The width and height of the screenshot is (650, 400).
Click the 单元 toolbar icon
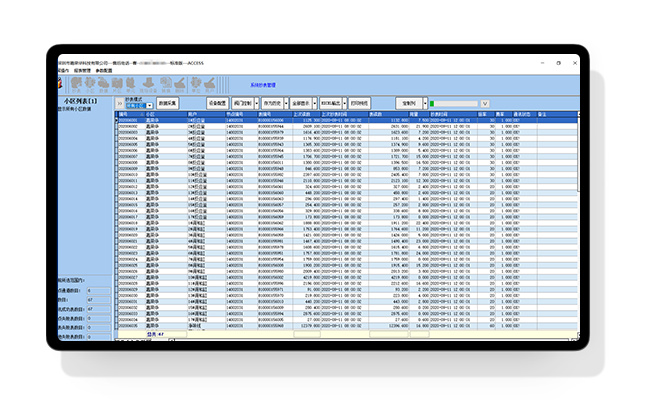coord(131,85)
